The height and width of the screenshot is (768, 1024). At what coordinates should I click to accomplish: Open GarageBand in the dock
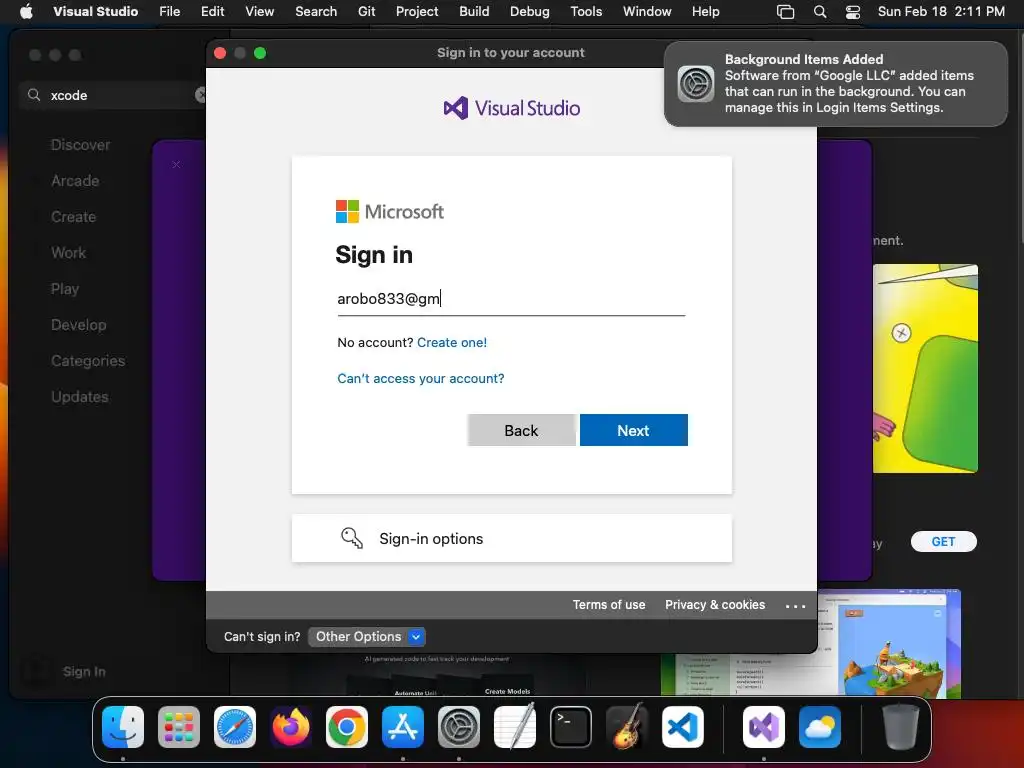(627, 727)
